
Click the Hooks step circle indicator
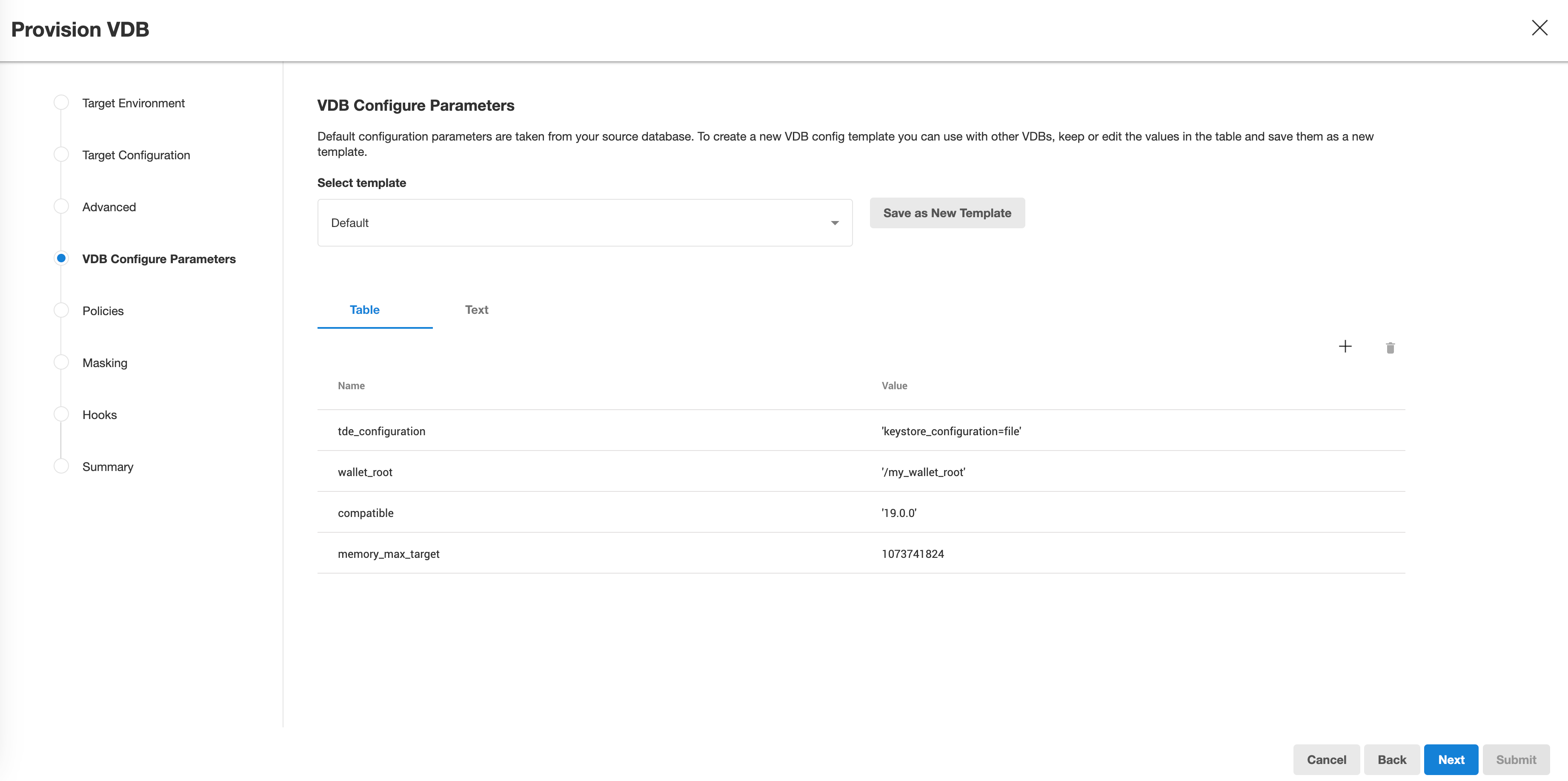(x=61, y=413)
